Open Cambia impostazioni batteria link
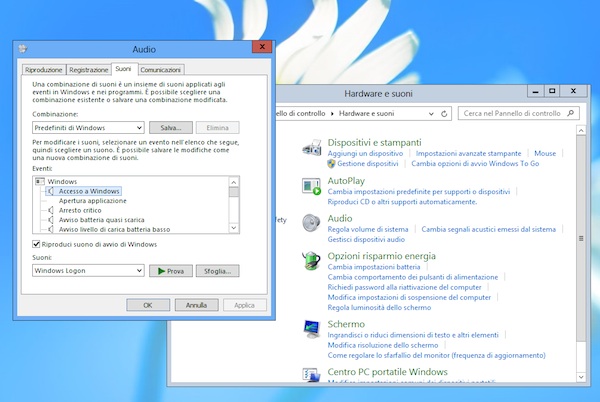This screenshot has height=402, width=600. tap(374, 267)
